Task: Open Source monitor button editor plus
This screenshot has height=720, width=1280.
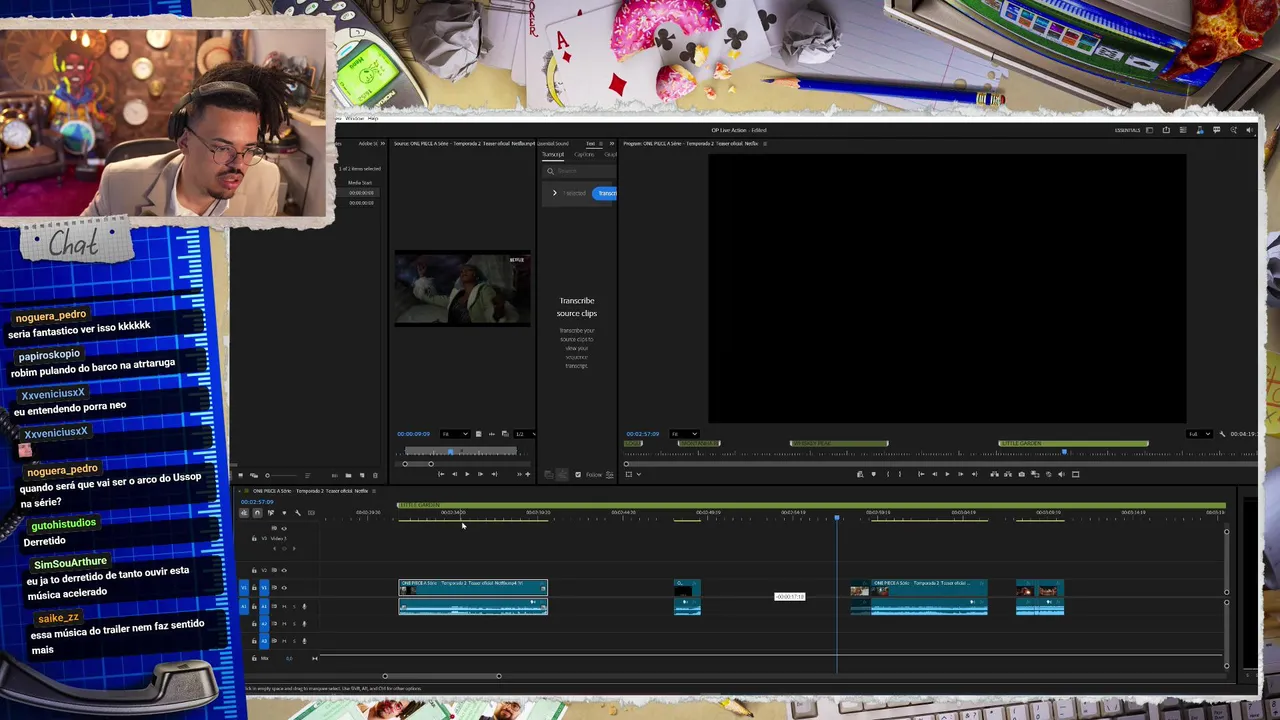Action: coord(528,474)
